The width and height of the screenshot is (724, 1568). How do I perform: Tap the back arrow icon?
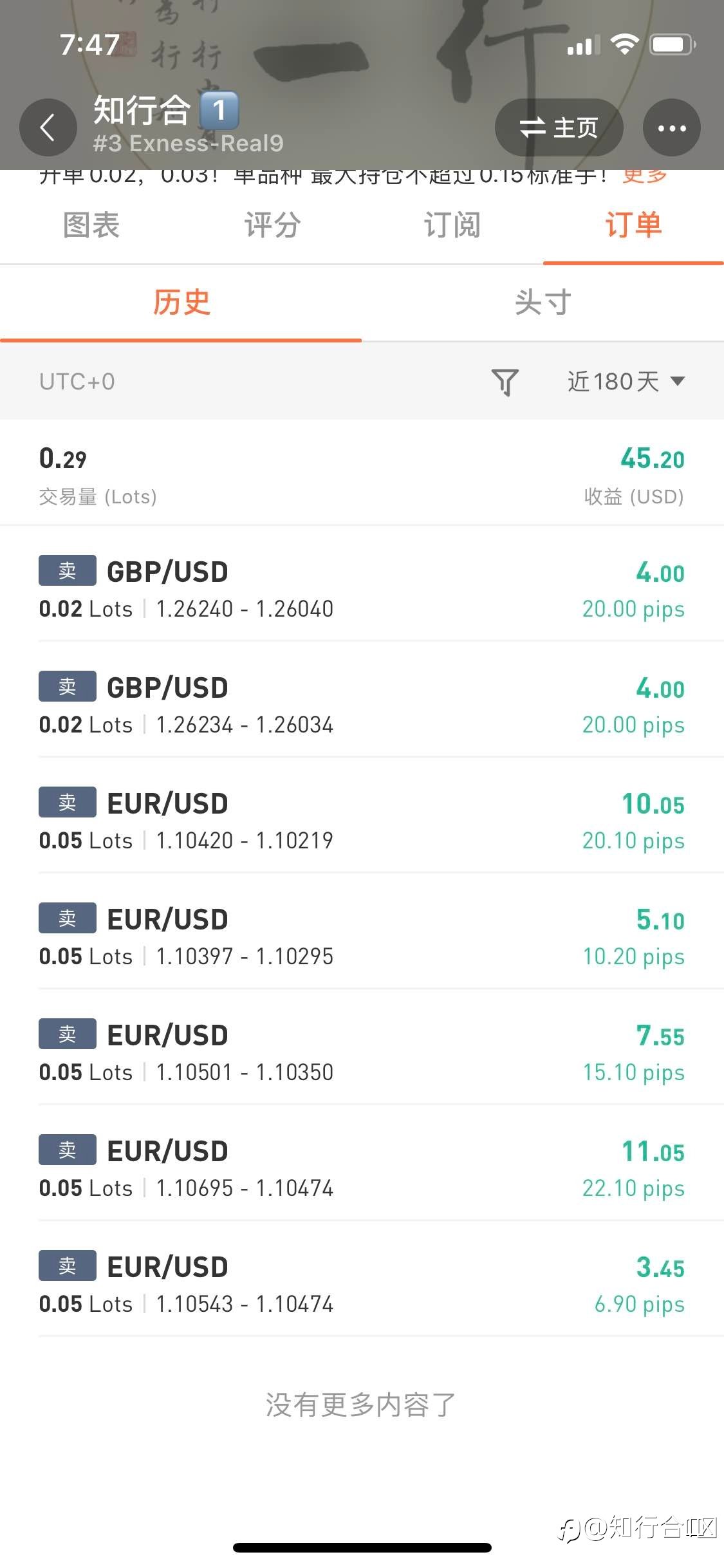click(x=48, y=127)
